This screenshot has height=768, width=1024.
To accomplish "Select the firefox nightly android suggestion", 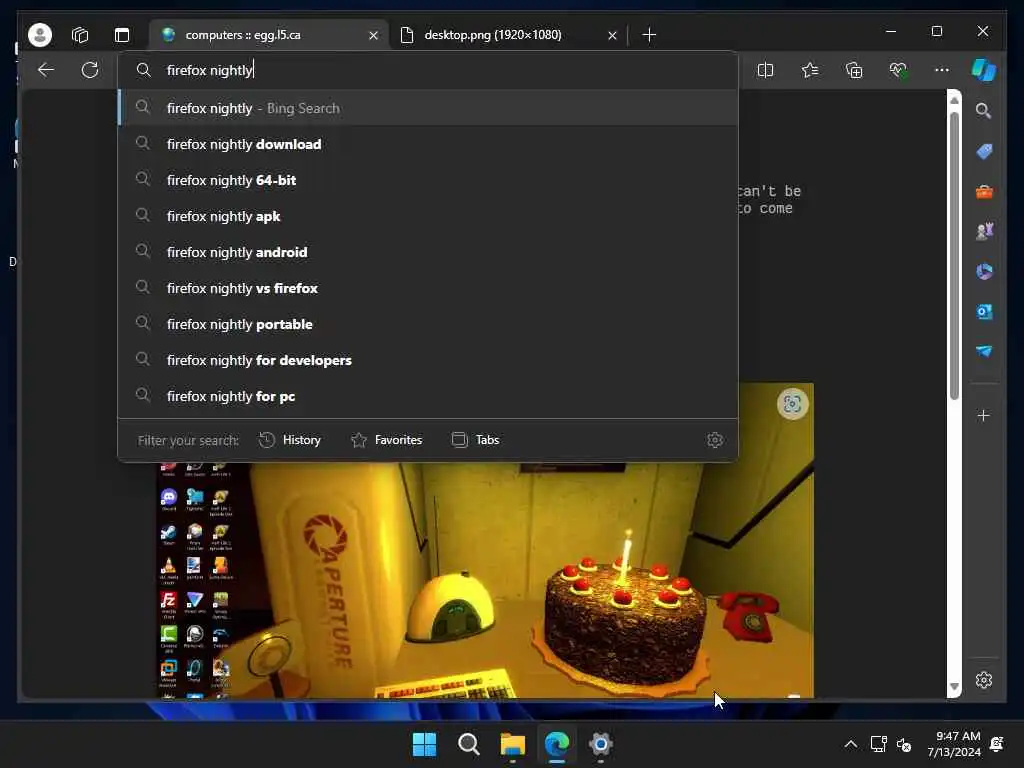I will point(428,252).
